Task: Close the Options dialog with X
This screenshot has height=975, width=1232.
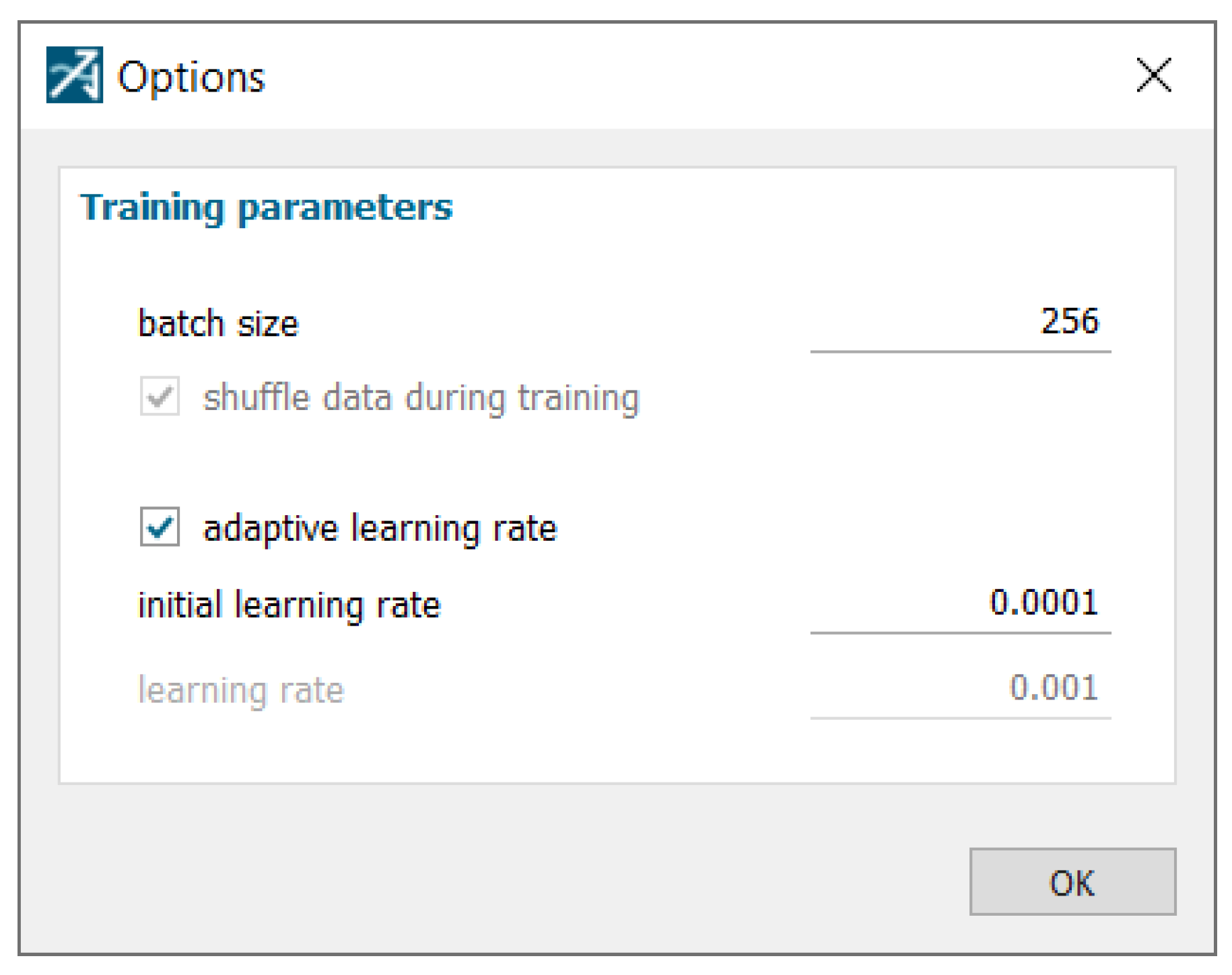Action: [x=1153, y=75]
